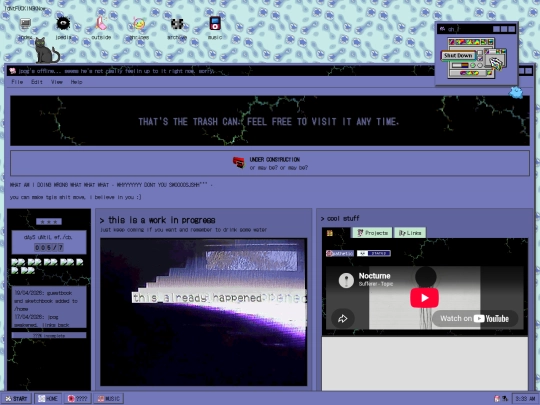540x405 pixels.
Task: Click the Nocturne channel avatar
Action: (346, 280)
